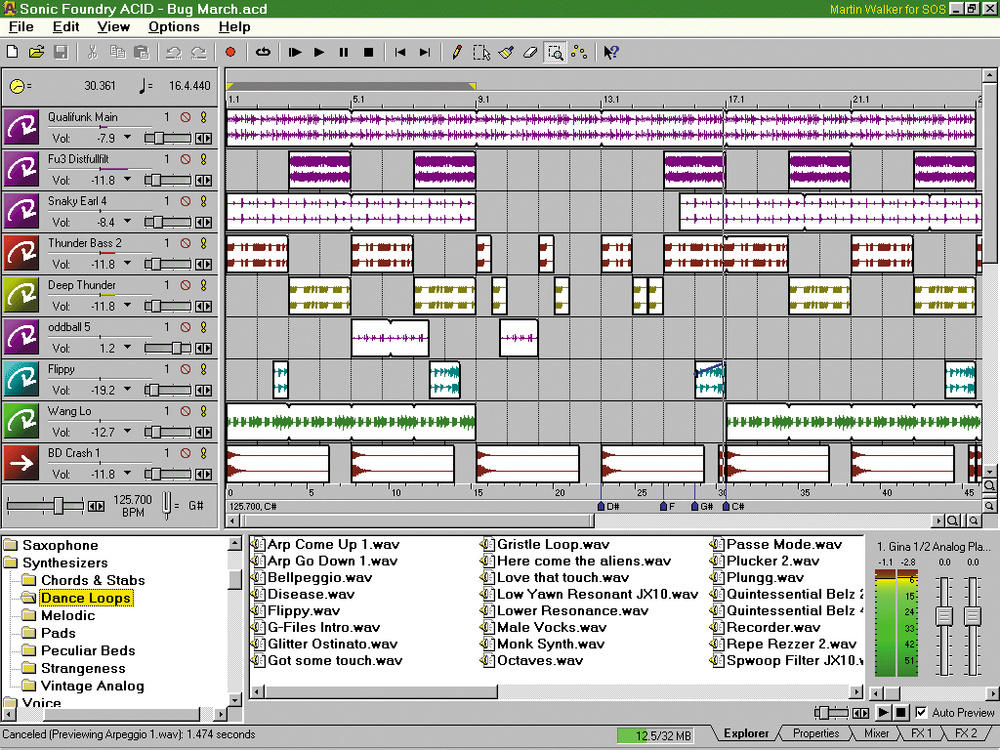Solo the Snaky Earl 4 track
The height and width of the screenshot is (750, 1000).
(204, 202)
